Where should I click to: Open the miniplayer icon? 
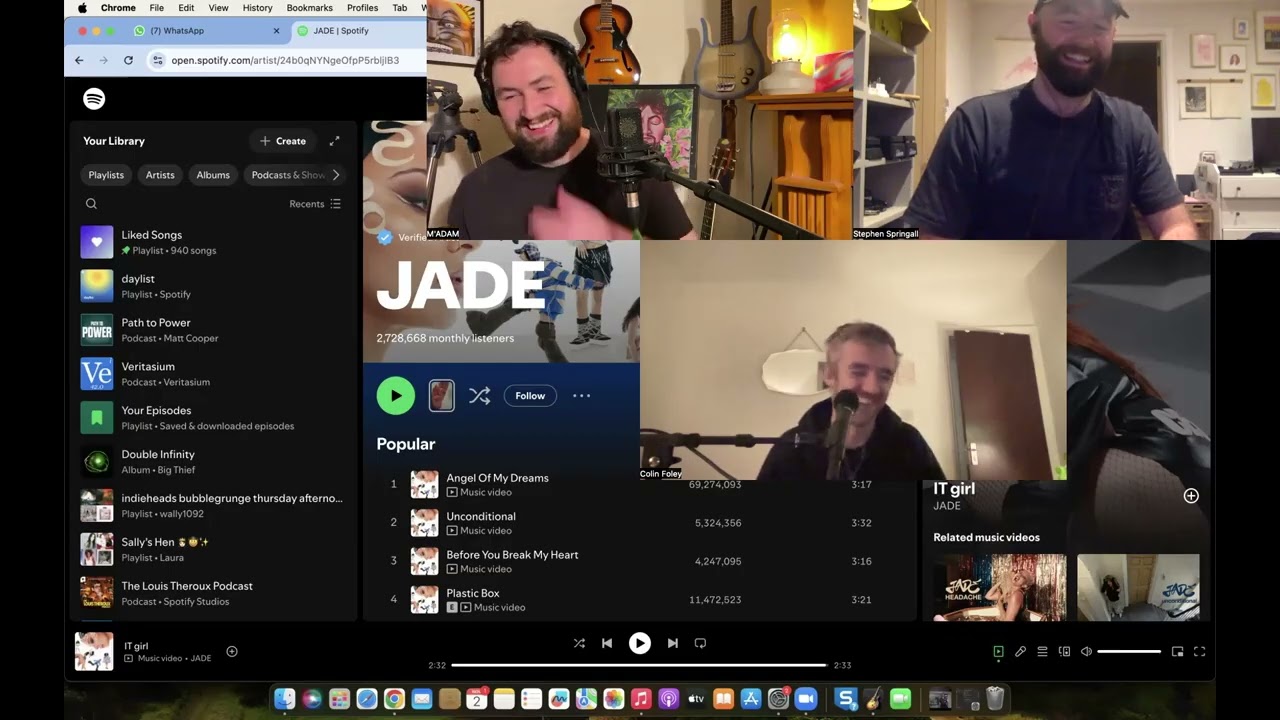tap(1177, 652)
